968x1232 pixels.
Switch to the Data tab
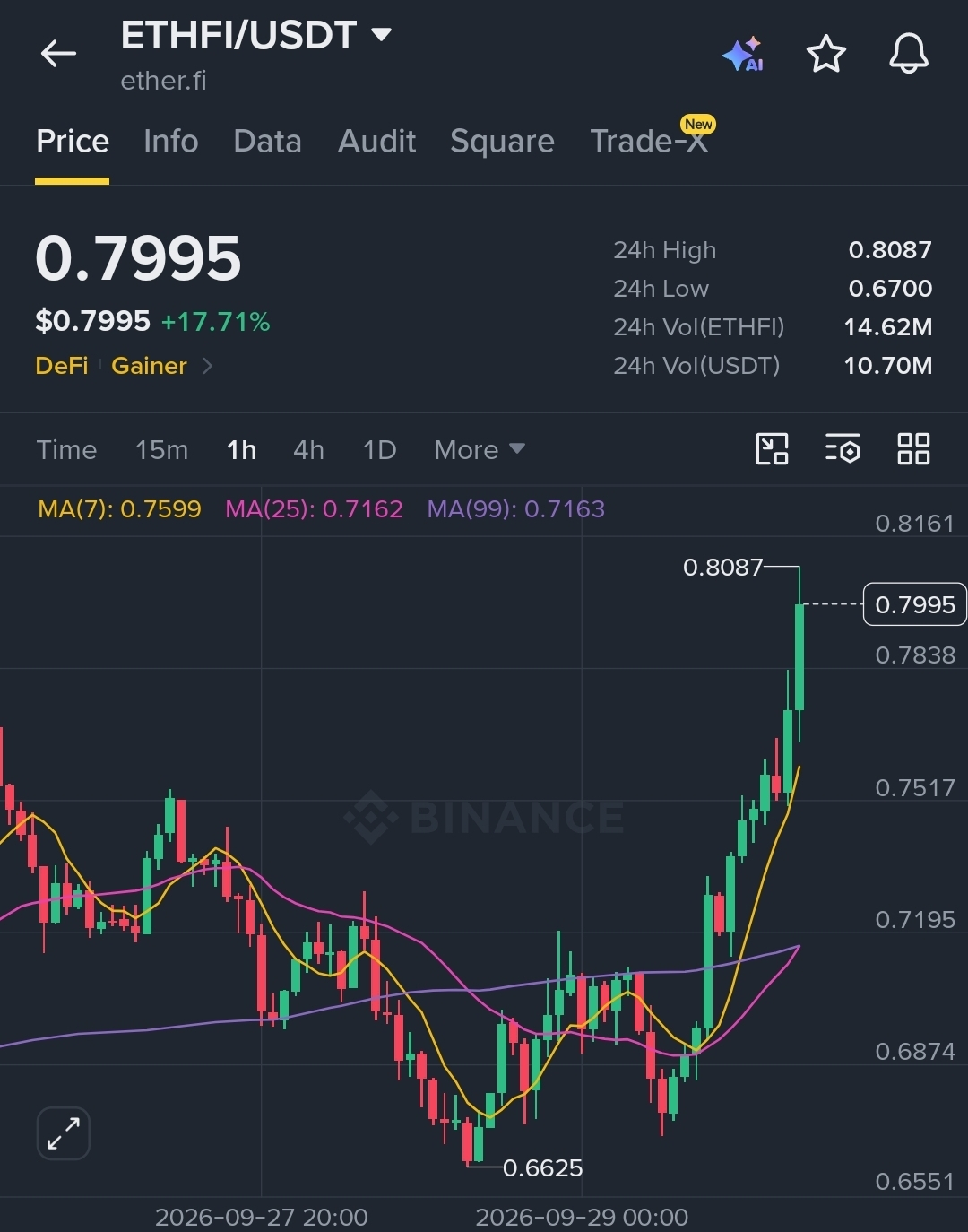[x=267, y=141]
